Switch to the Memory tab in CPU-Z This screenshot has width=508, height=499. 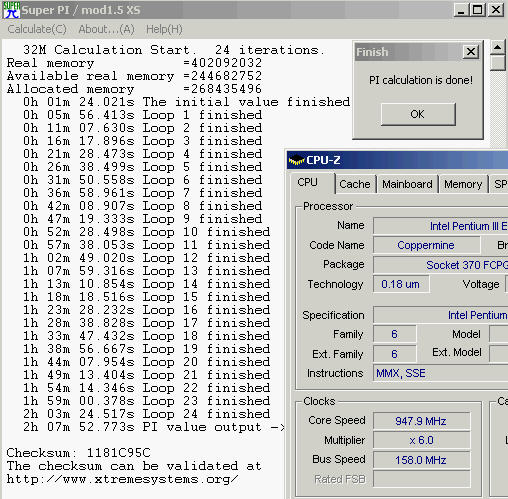click(463, 184)
